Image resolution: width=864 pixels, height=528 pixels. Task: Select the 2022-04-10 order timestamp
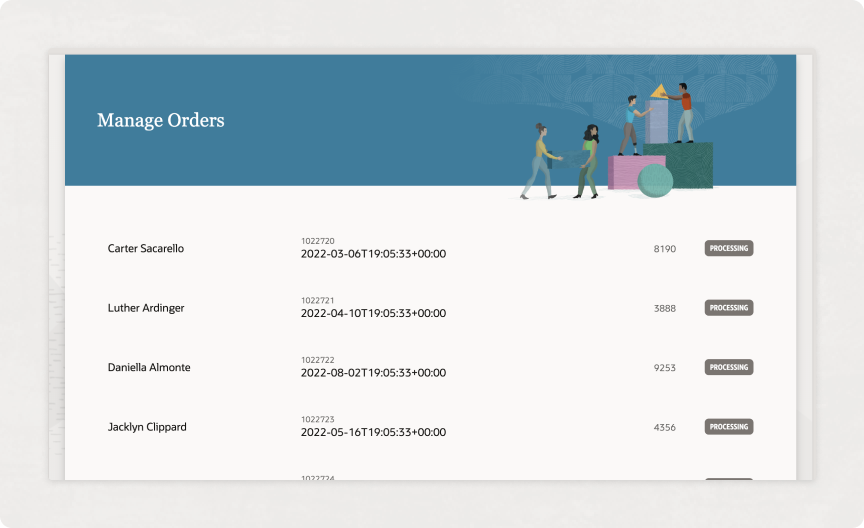[373, 313]
